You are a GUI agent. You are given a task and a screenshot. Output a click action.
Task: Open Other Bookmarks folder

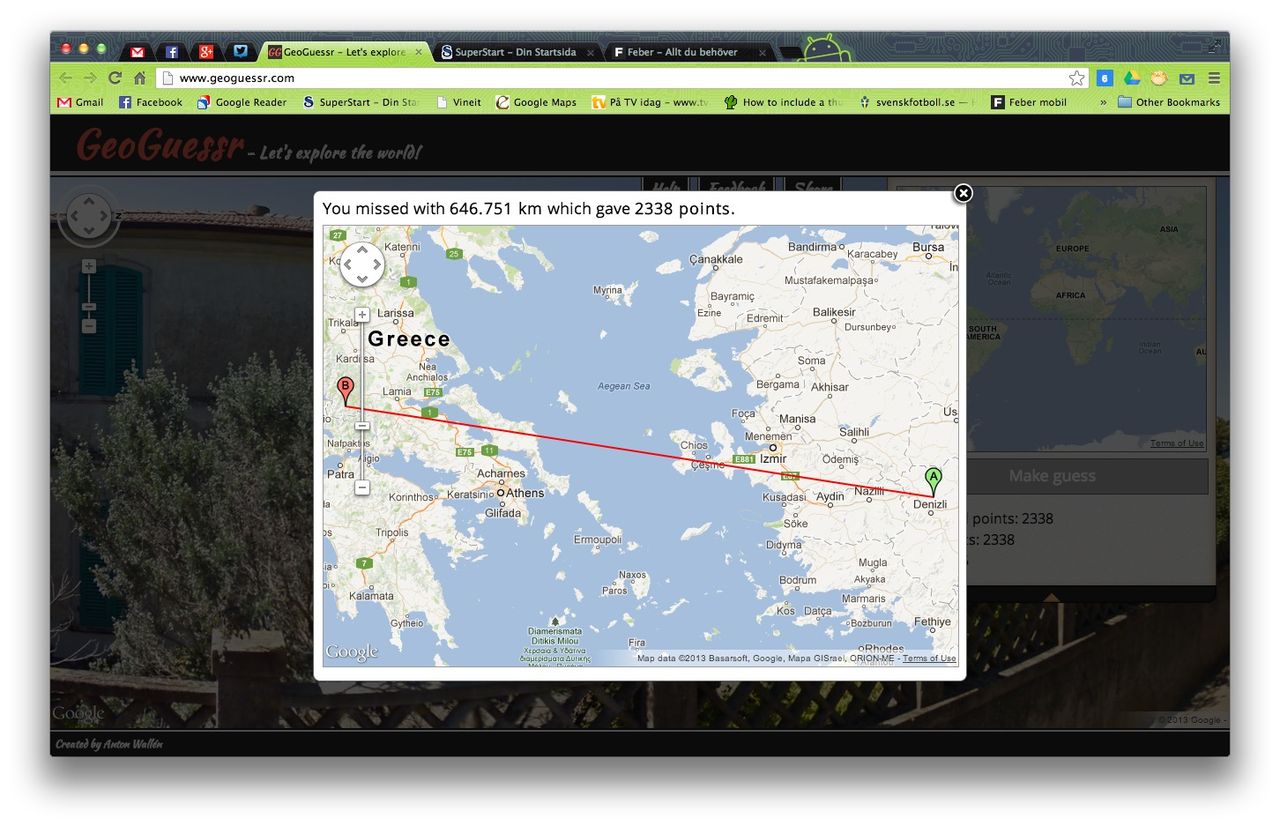pyautogui.click(x=1169, y=102)
